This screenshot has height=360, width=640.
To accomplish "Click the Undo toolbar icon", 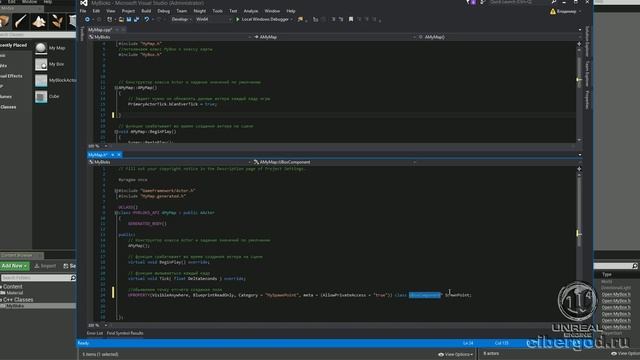I will pos(147,19).
